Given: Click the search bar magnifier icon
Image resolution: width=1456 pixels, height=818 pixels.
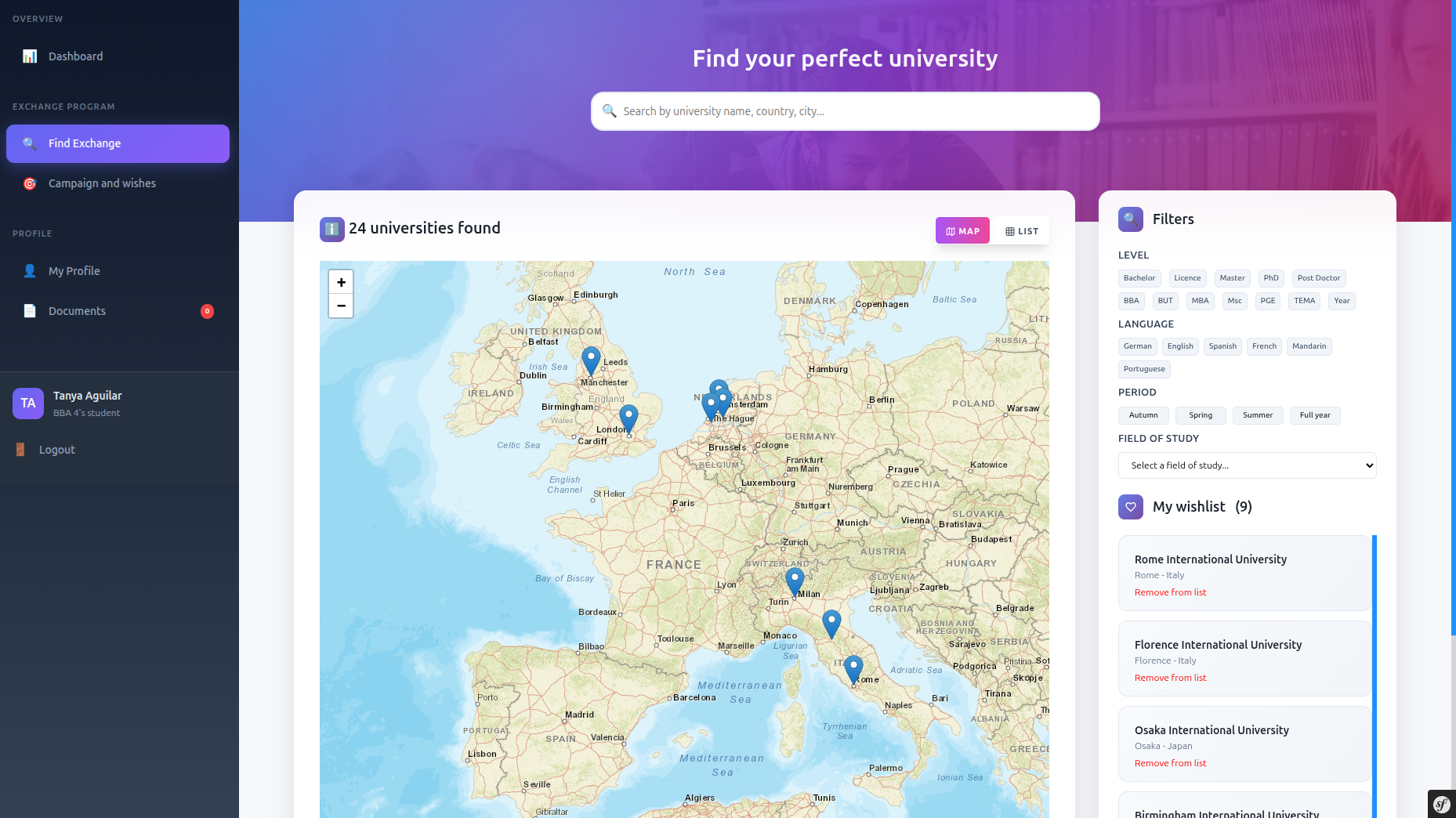Looking at the screenshot, I should 609,111.
